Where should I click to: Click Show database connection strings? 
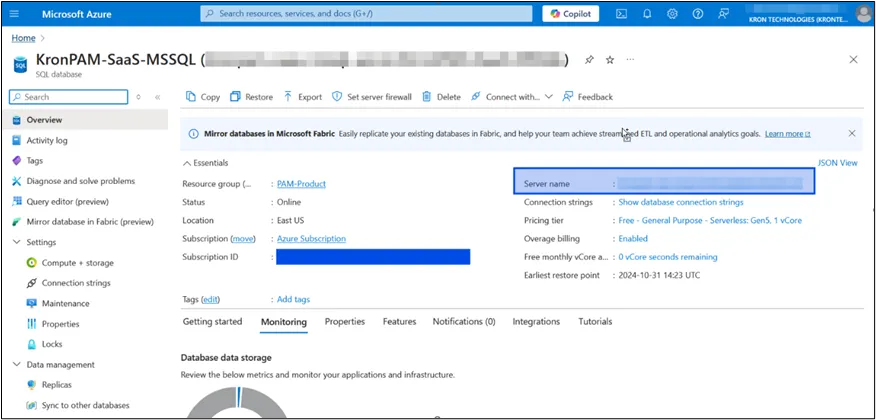pos(680,202)
